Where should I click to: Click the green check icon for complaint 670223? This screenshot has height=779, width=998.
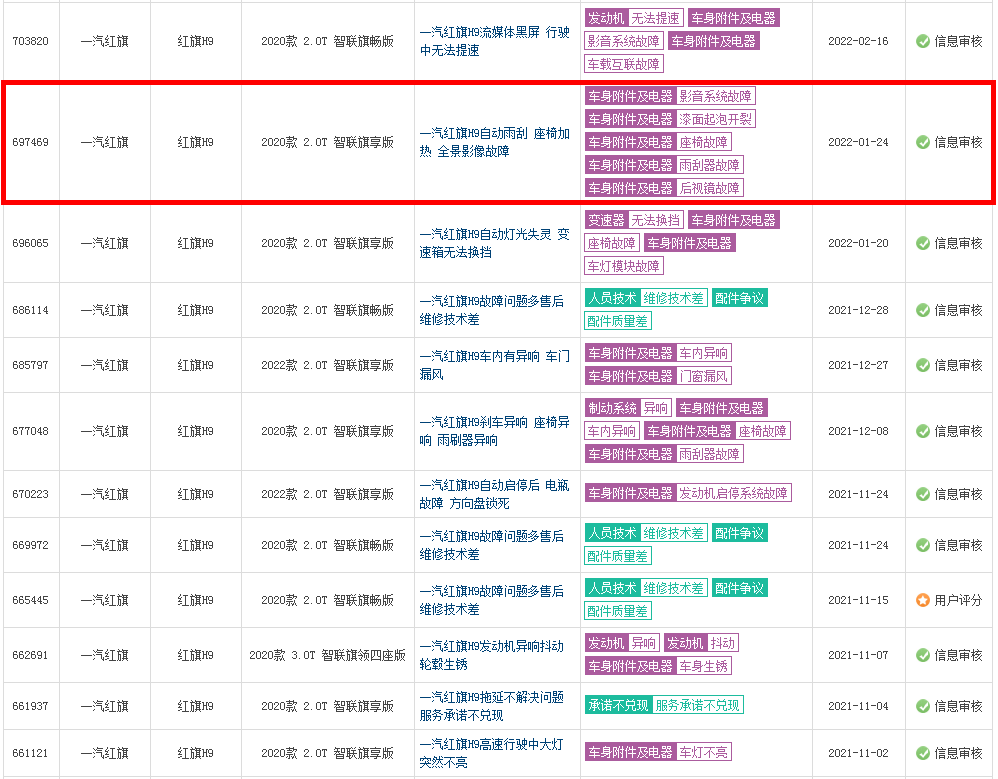[x=922, y=494]
